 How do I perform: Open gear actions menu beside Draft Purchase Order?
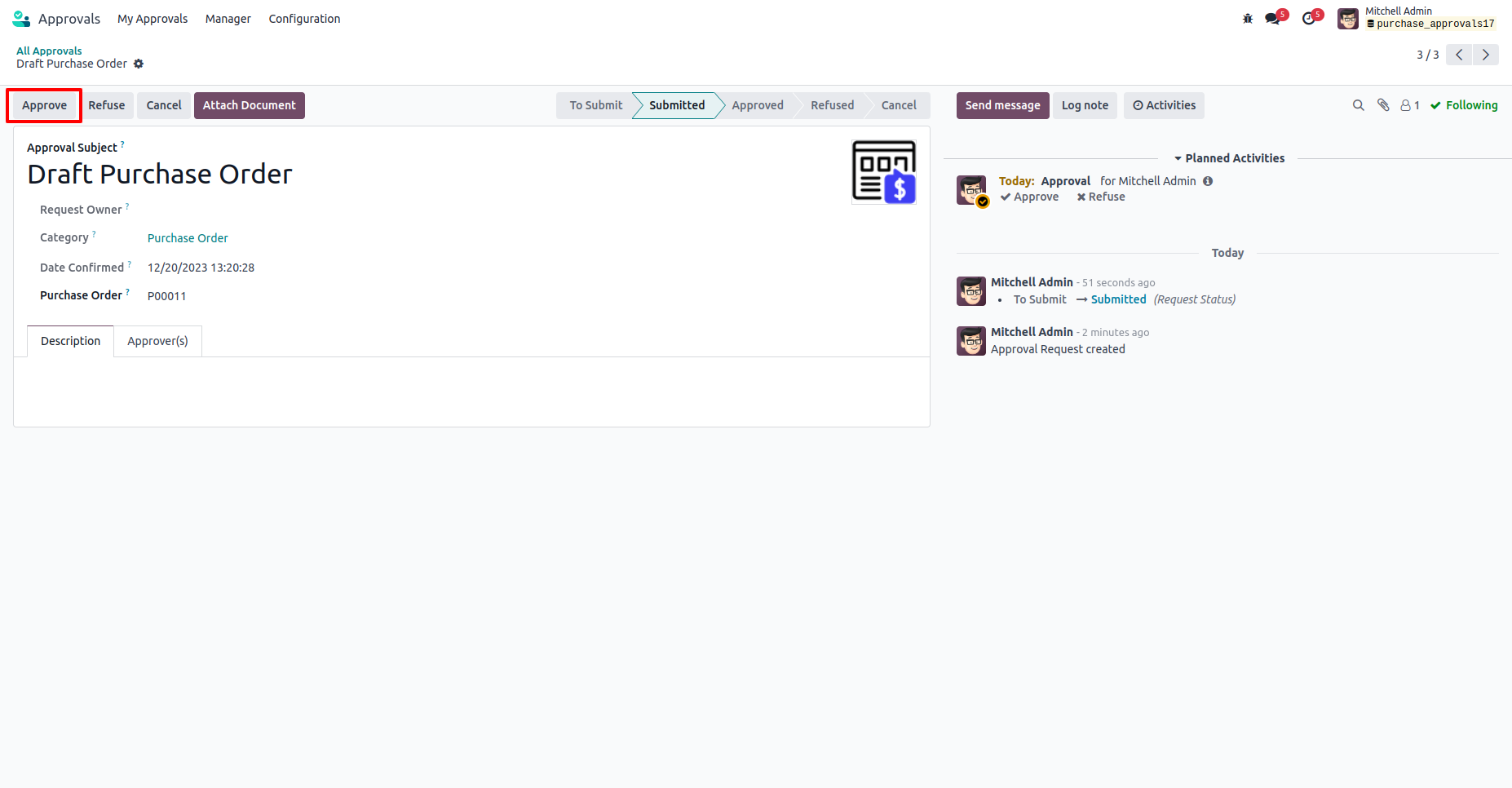click(139, 64)
